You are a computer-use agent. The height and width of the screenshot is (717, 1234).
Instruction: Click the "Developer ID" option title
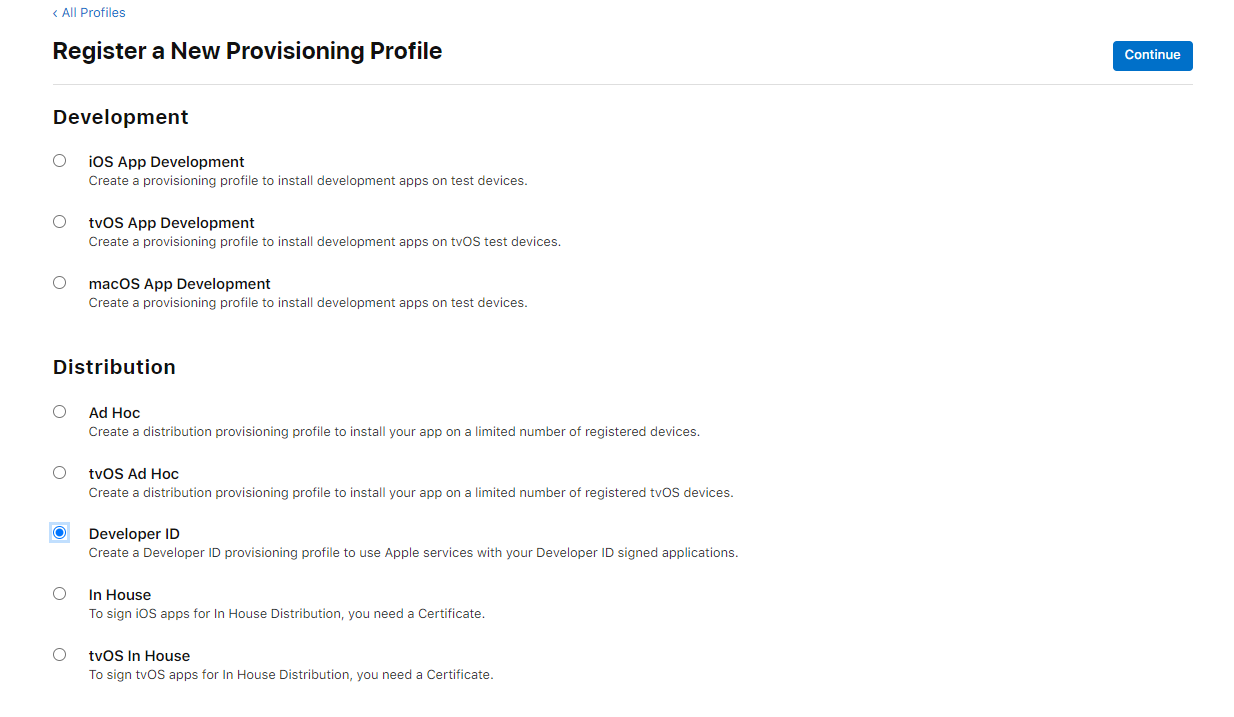[134, 534]
